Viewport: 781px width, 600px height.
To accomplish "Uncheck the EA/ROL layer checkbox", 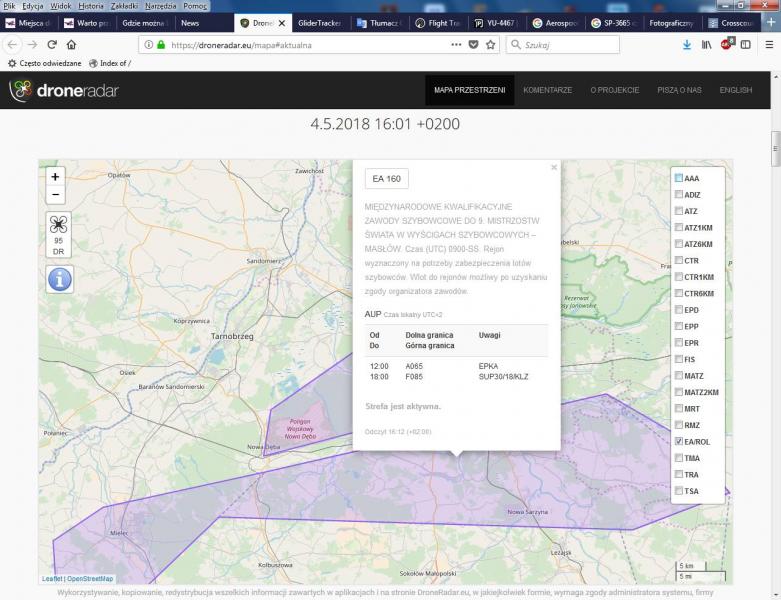I will tap(679, 441).
